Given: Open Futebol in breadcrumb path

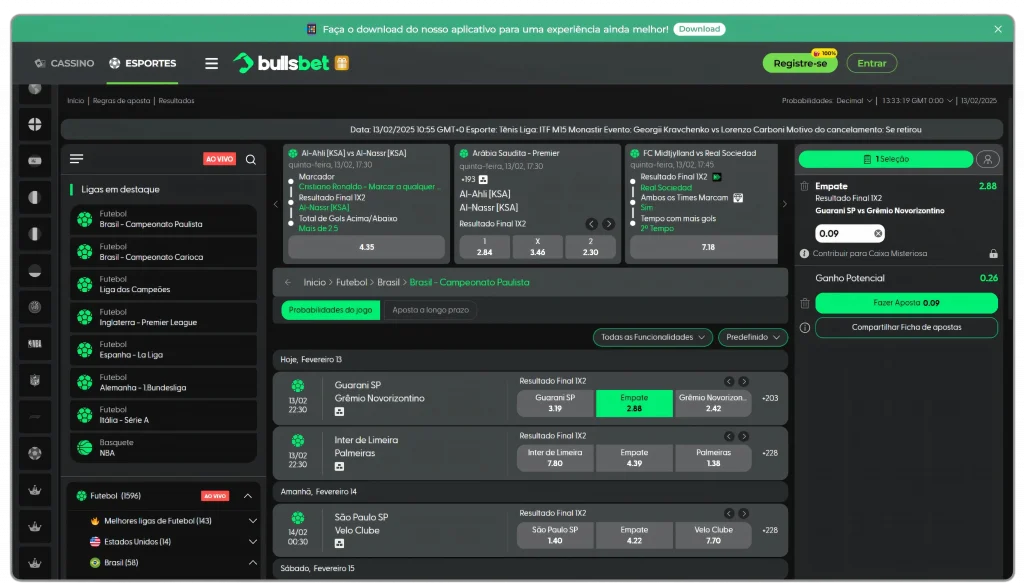Looking at the screenshot, I should click(x=351, y=282).
